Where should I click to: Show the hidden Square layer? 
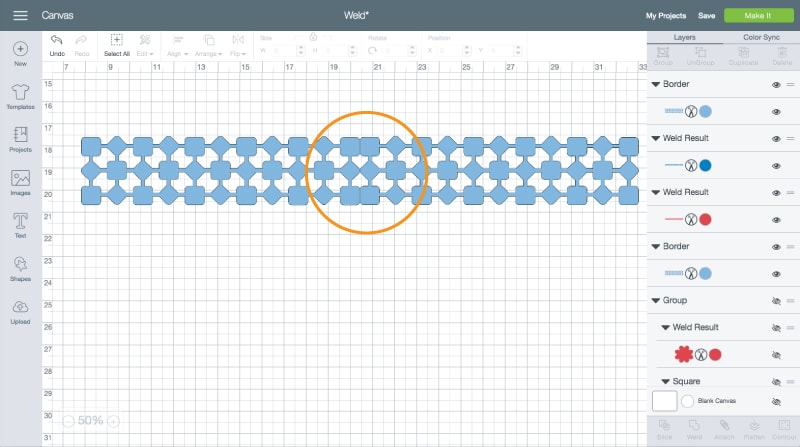pyautogui.click(x=776, y=381)
